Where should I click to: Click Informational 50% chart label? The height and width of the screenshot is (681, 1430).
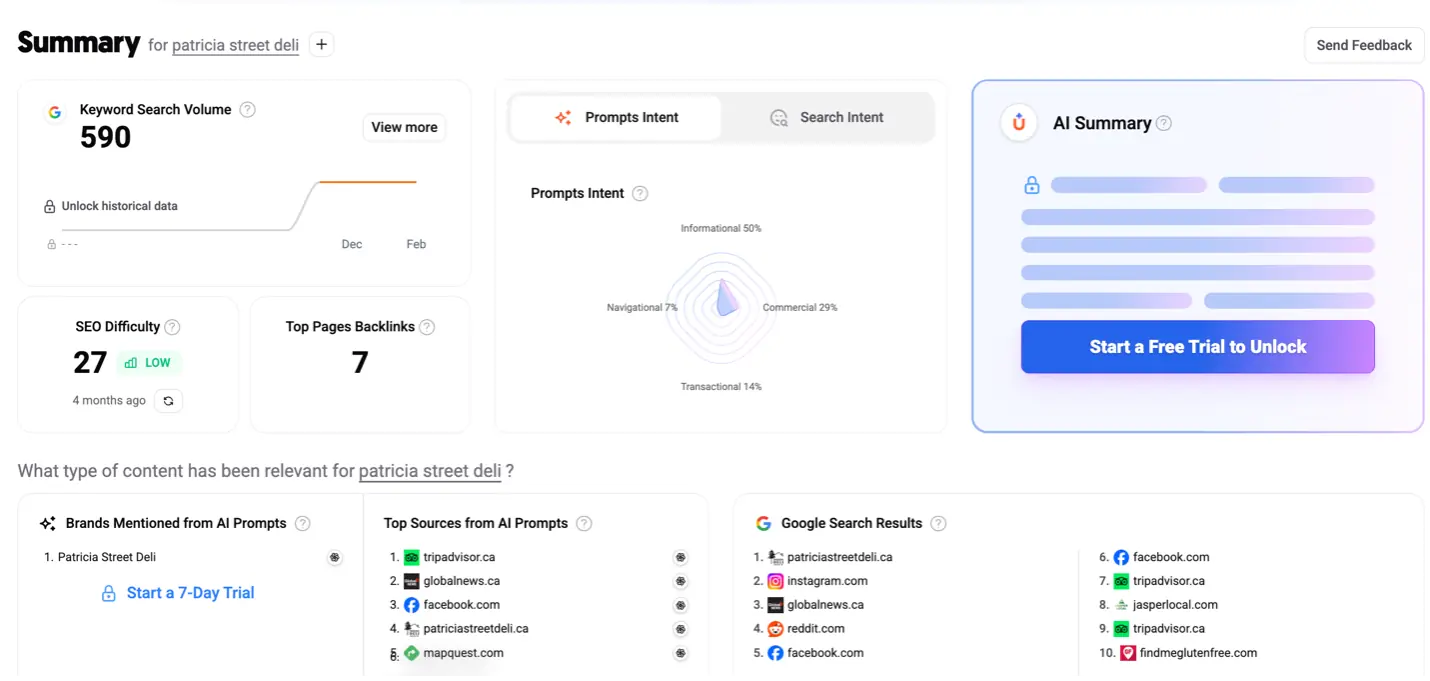click(x=721, y=228)
